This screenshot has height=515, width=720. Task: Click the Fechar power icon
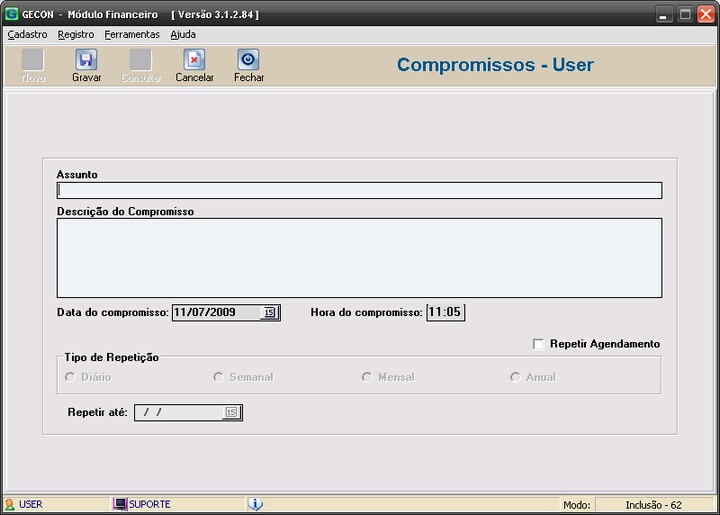(248, 60)
